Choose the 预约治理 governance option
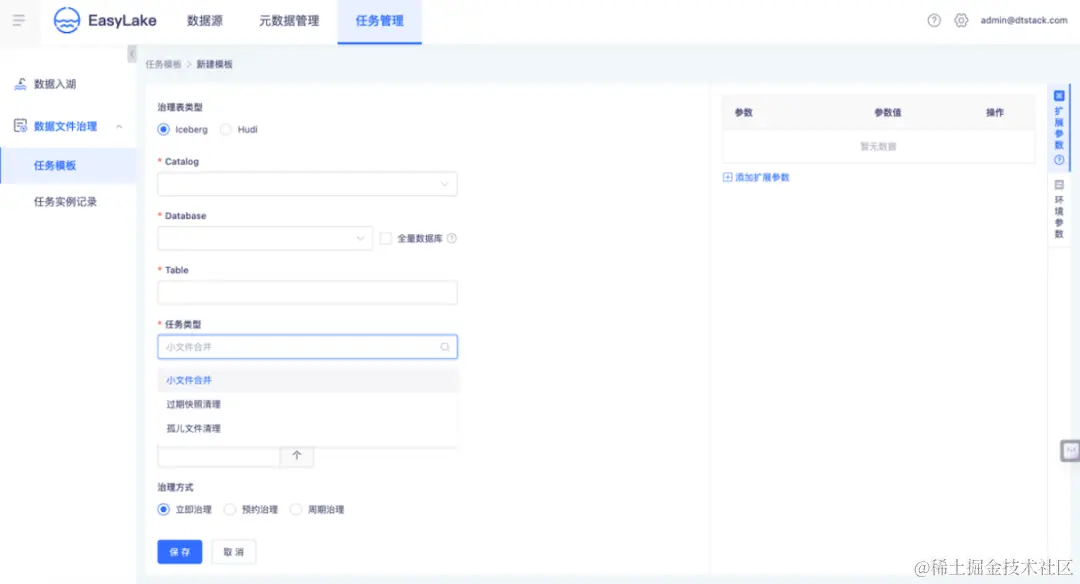1080x584 pixels. (x=230, y=509)
